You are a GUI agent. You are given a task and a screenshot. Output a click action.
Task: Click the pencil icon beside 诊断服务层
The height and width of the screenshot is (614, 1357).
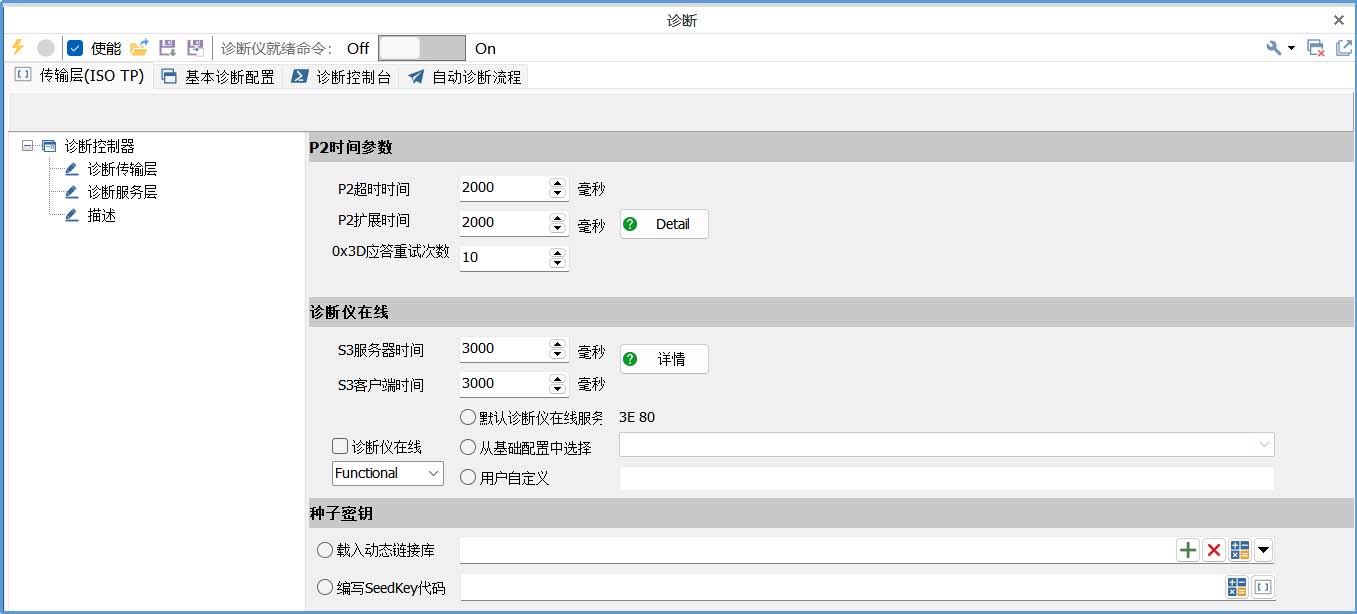(72, 192)
